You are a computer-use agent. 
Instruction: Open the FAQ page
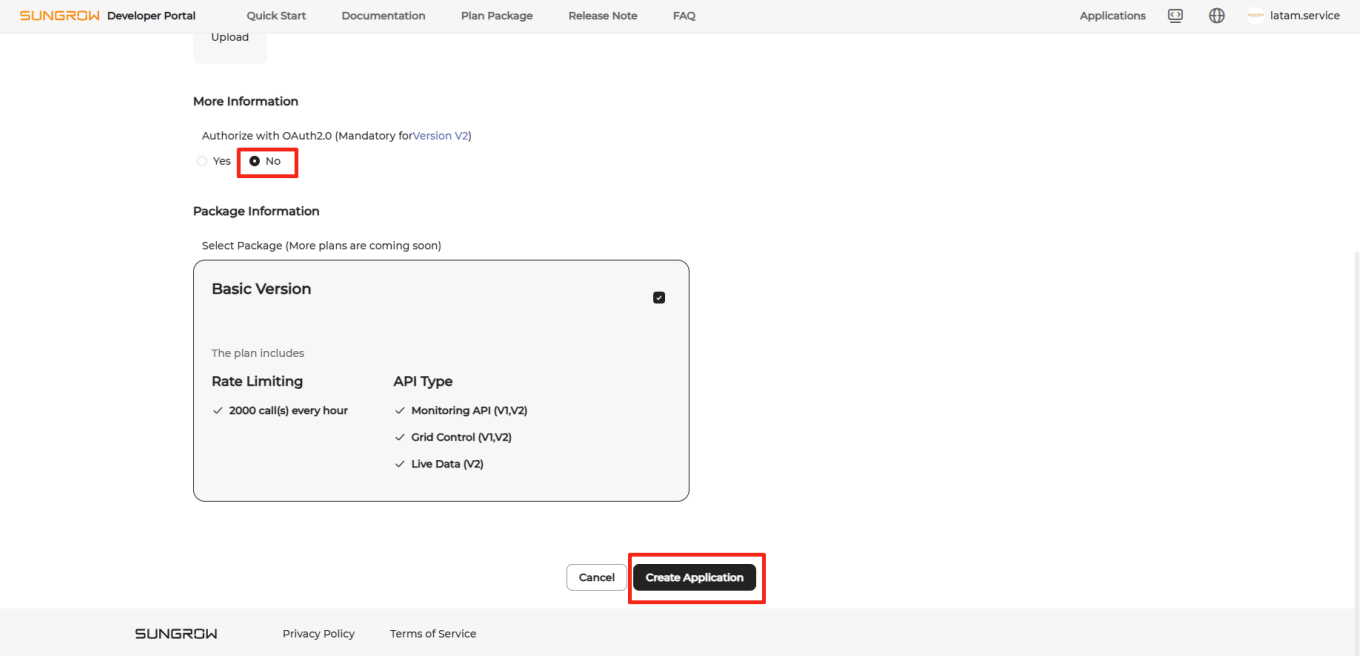[684, 16]
